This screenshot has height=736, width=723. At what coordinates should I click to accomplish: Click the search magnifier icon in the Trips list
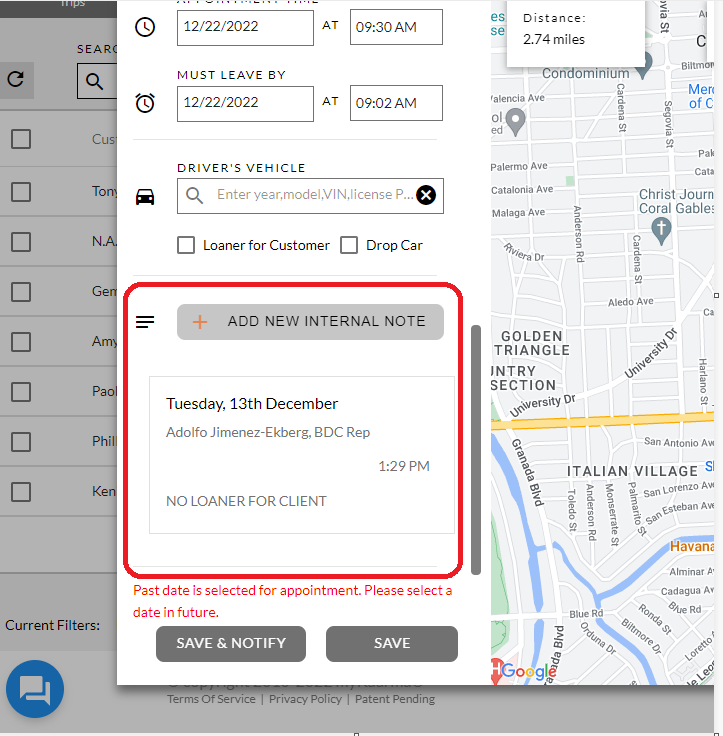(94, 82)
